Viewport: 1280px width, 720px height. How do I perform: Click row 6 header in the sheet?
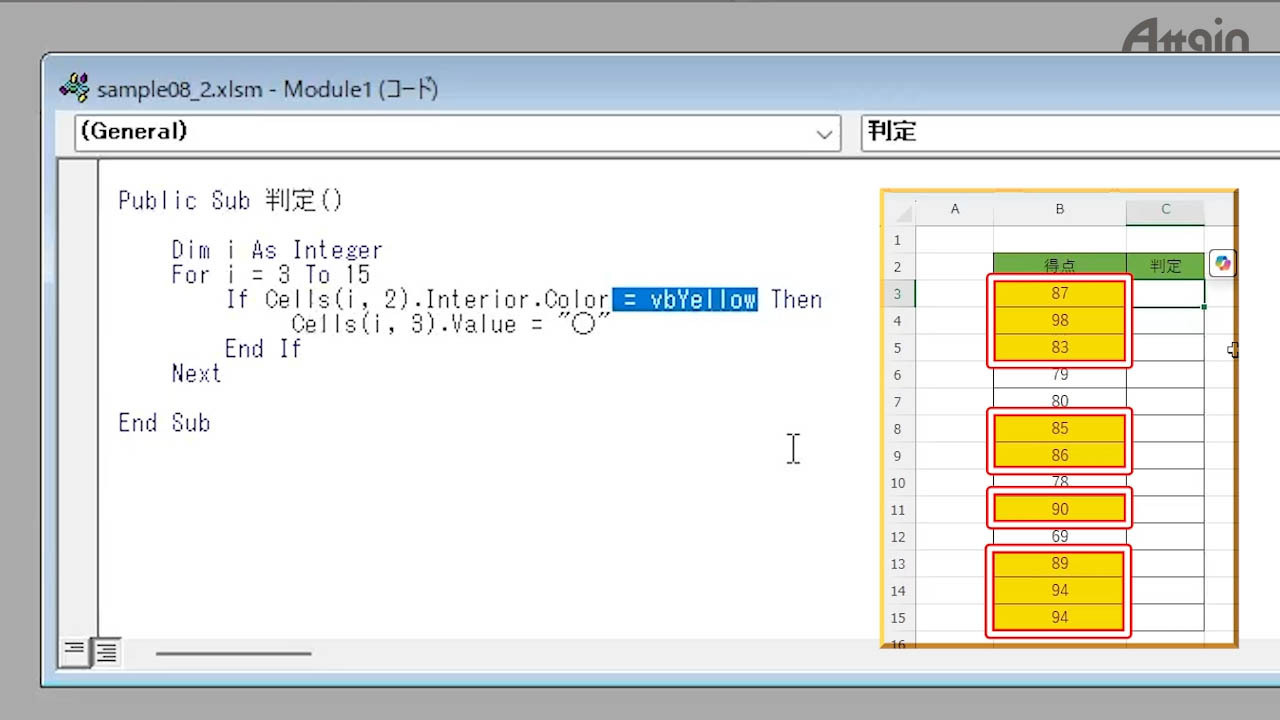tap(898, 375)
